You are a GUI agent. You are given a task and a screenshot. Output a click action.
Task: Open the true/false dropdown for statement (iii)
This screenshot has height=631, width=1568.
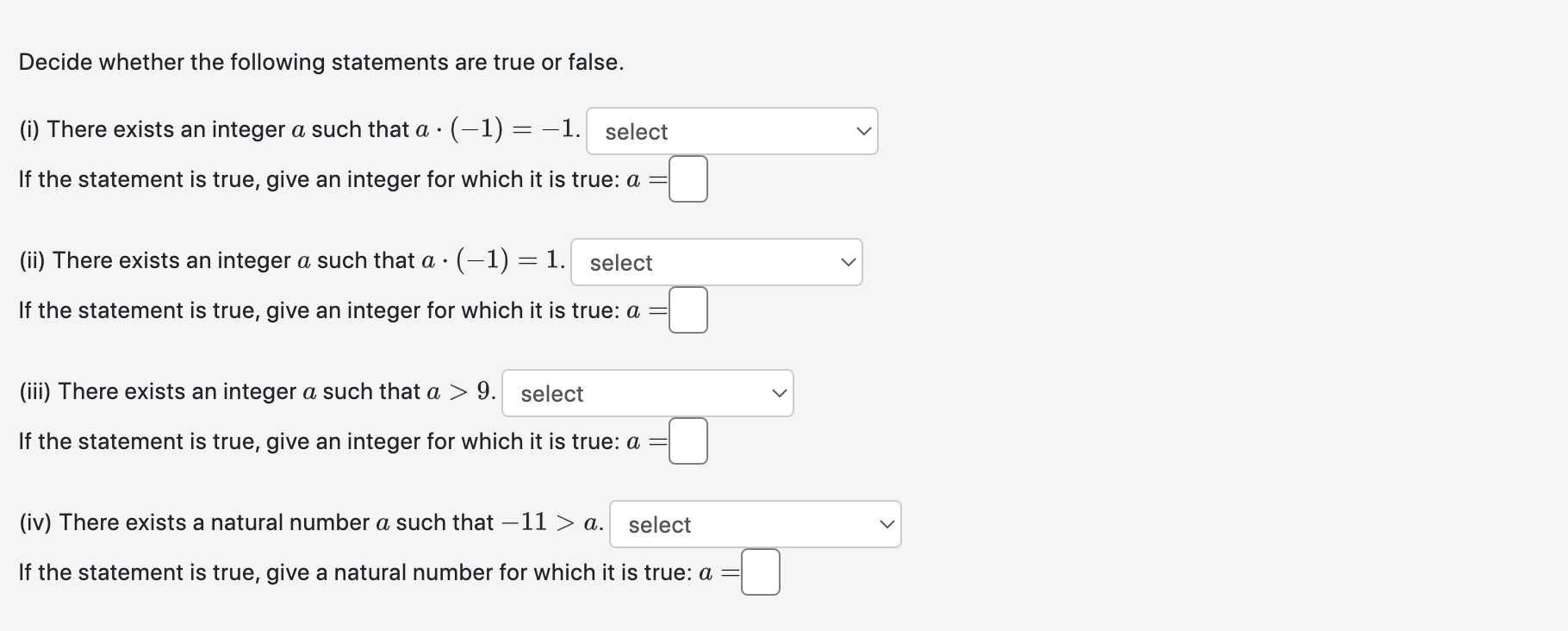coord(647,393)
